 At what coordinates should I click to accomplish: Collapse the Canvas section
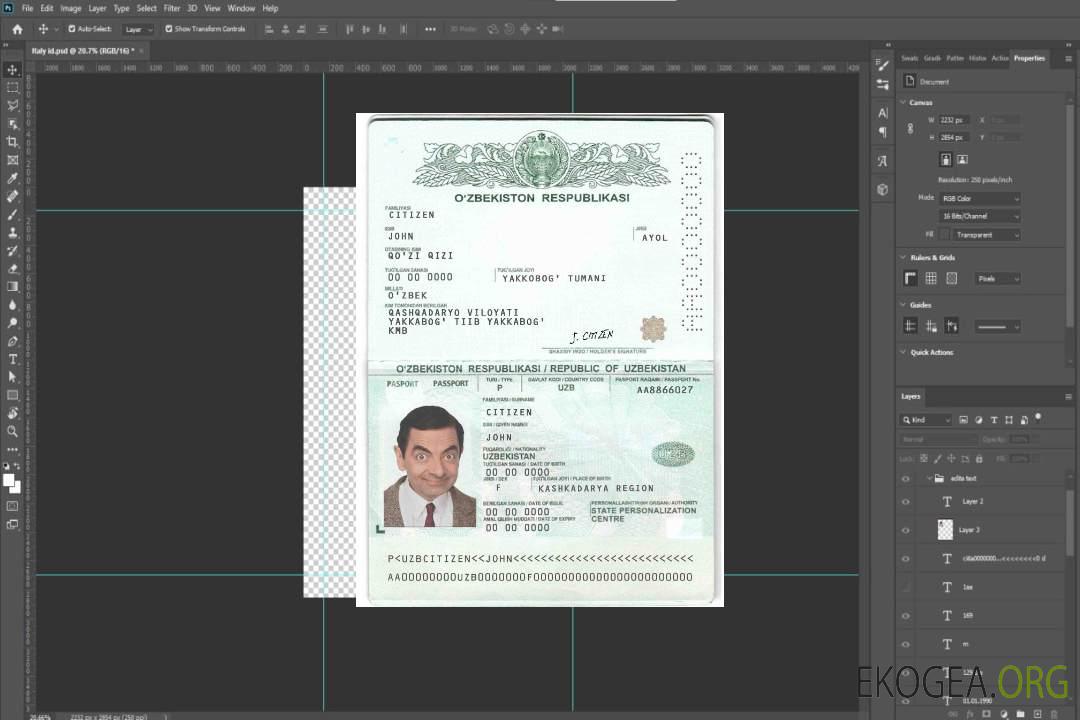tap(903, 102)
